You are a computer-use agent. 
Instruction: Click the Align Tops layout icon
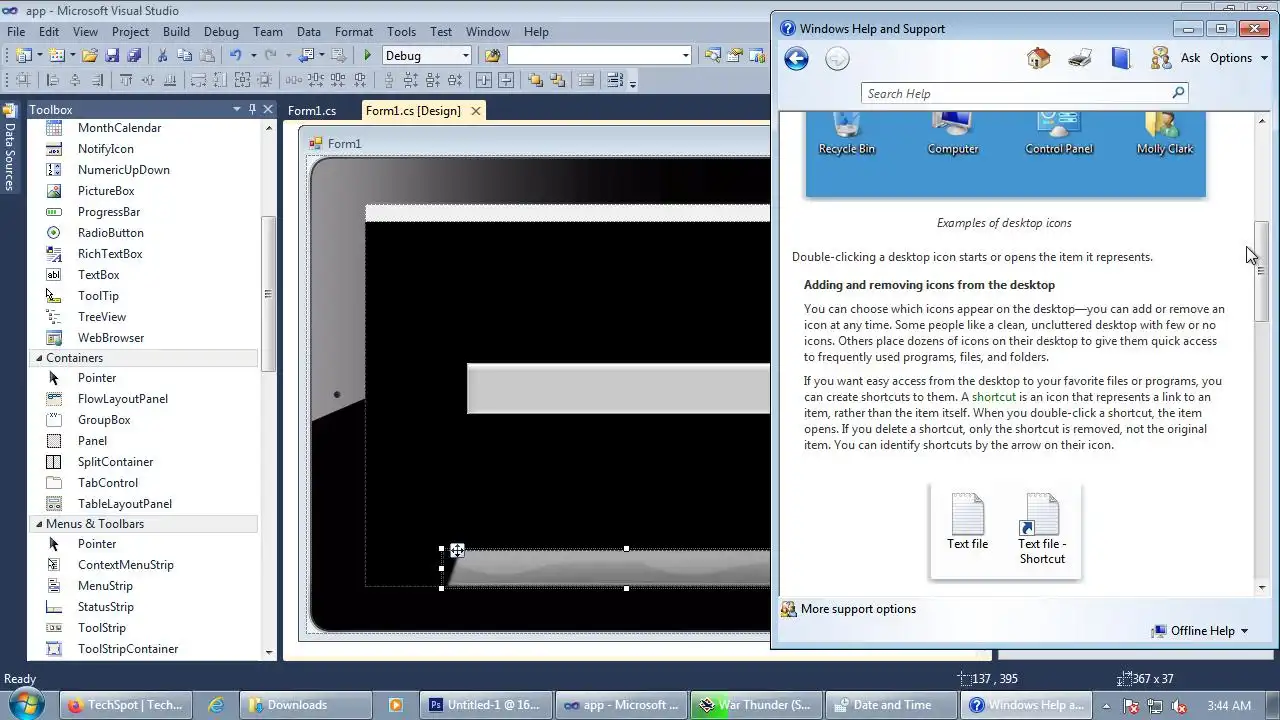126,81
